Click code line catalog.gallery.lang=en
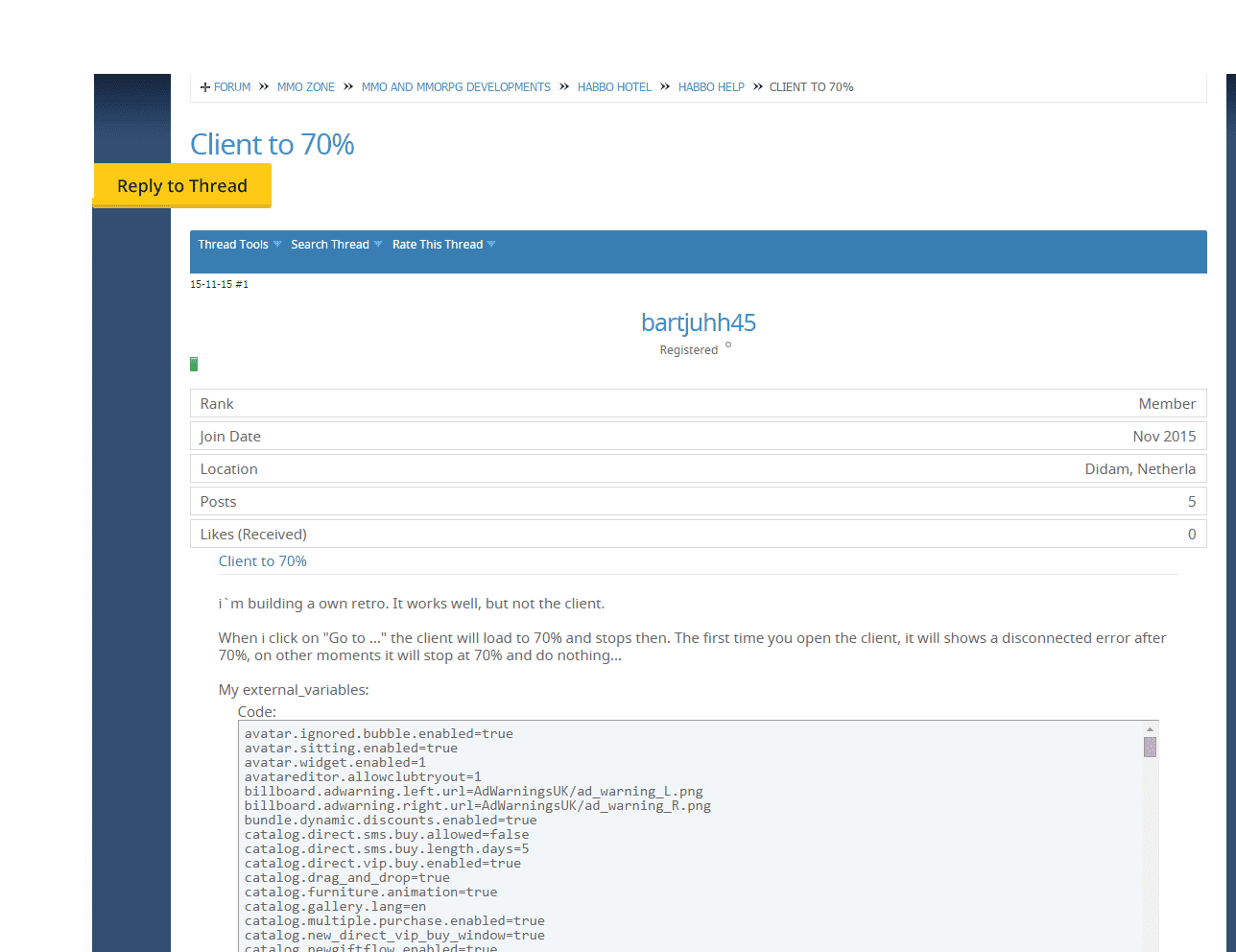The height and width of the screenshot is (952, 1236). (x=335, y=907)
